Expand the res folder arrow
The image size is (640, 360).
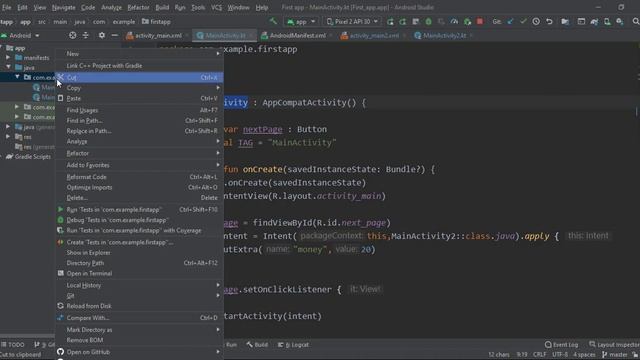8,137
